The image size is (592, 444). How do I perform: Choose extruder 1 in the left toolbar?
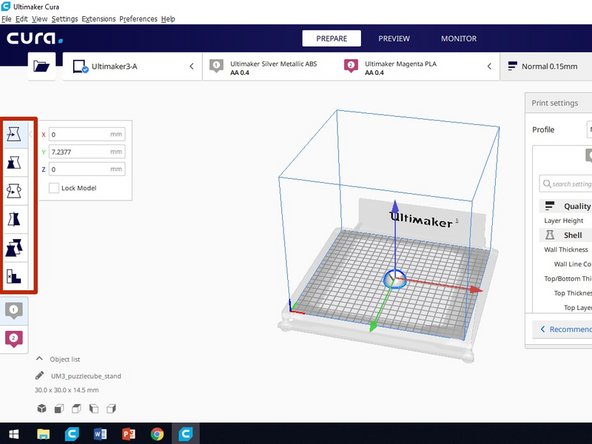click(x=14, y=311)
